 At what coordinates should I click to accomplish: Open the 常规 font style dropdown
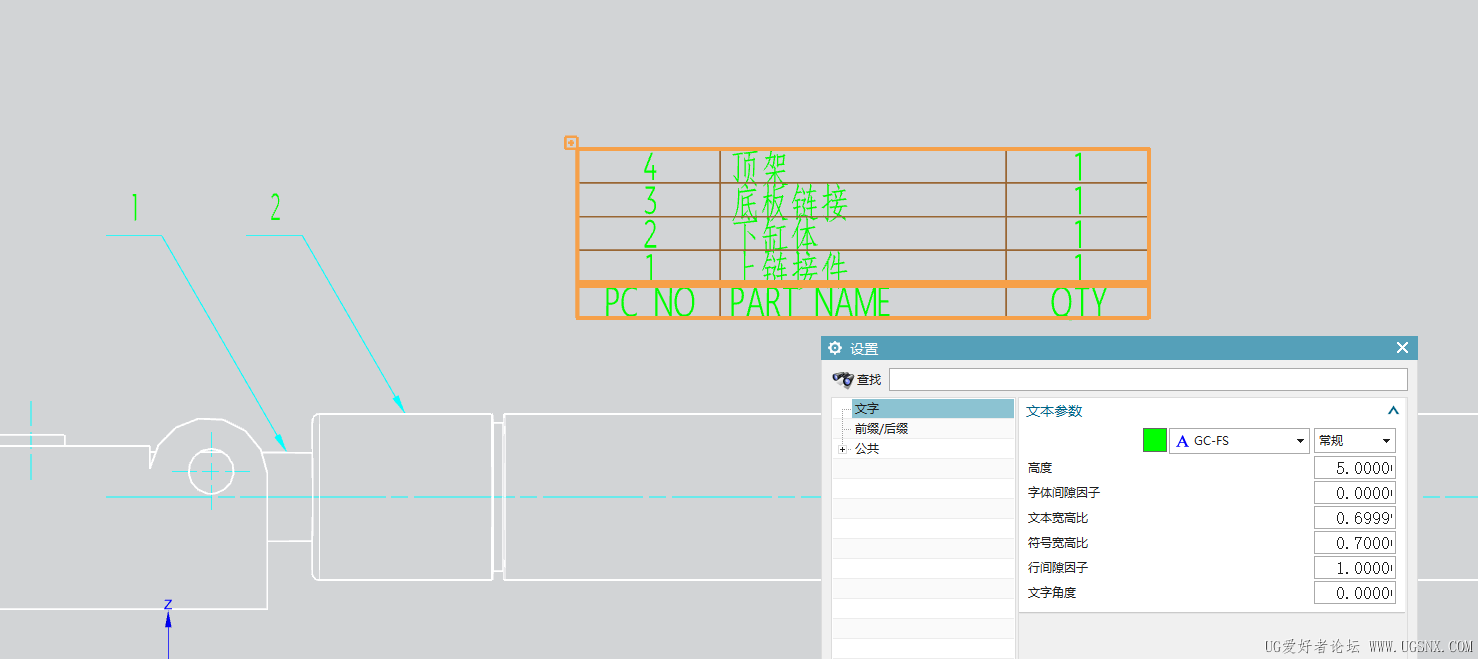pos(1355,440)
